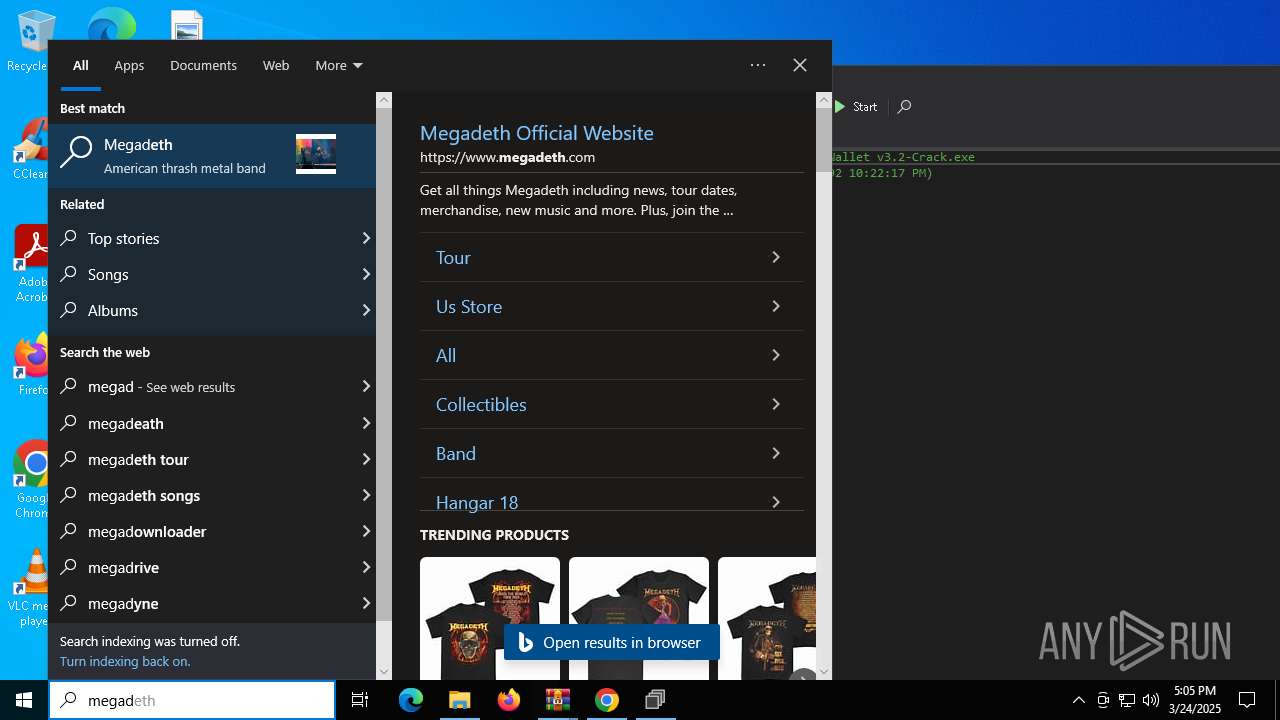Select the 'megad - See web results' suggestion
Image resolution: width=1280 pixels, height=720 pixels.
[212, 387]
